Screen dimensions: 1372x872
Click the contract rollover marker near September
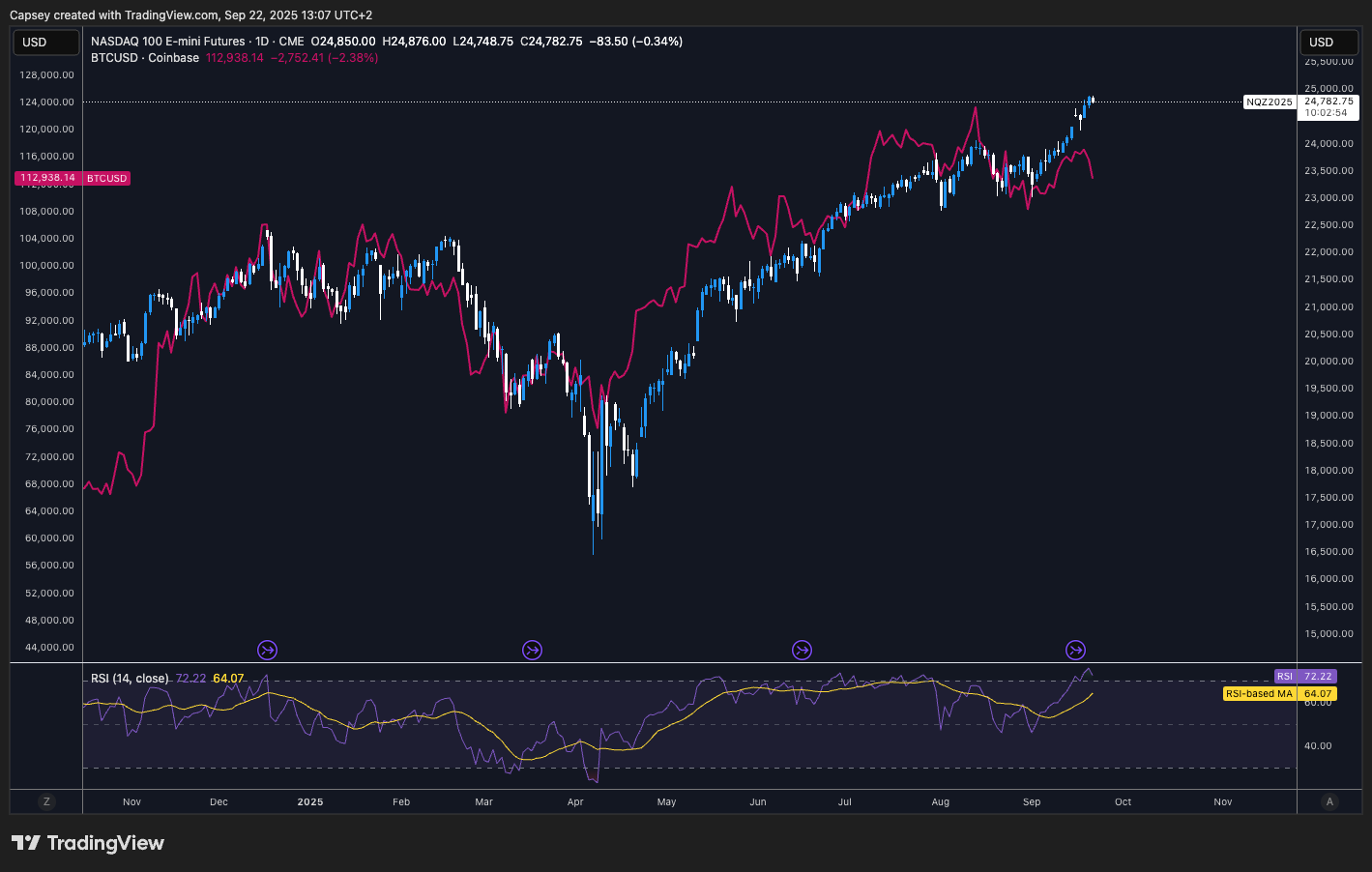(1075, 651)
